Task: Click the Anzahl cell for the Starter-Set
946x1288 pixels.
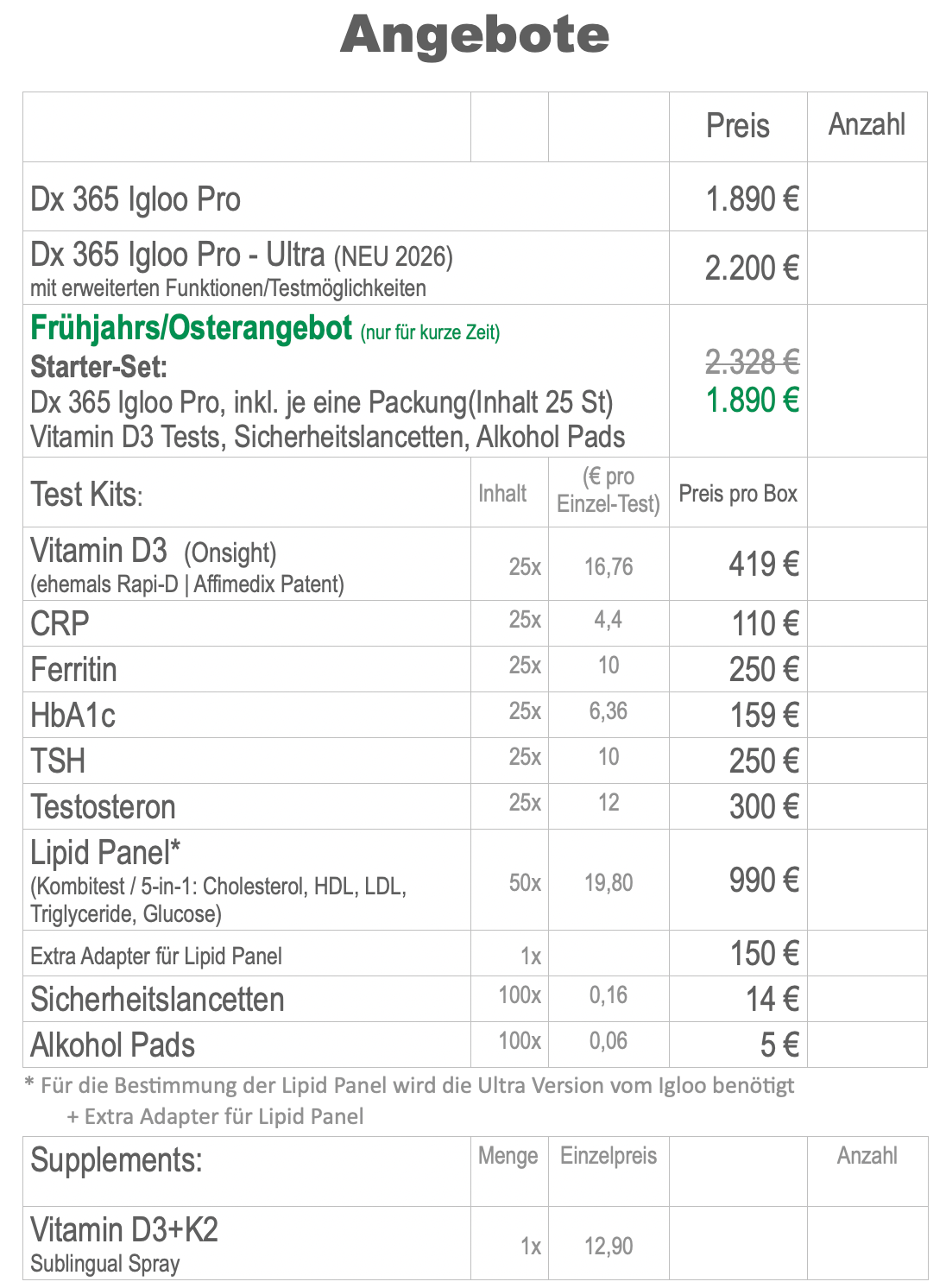Action: coord(867,381)
